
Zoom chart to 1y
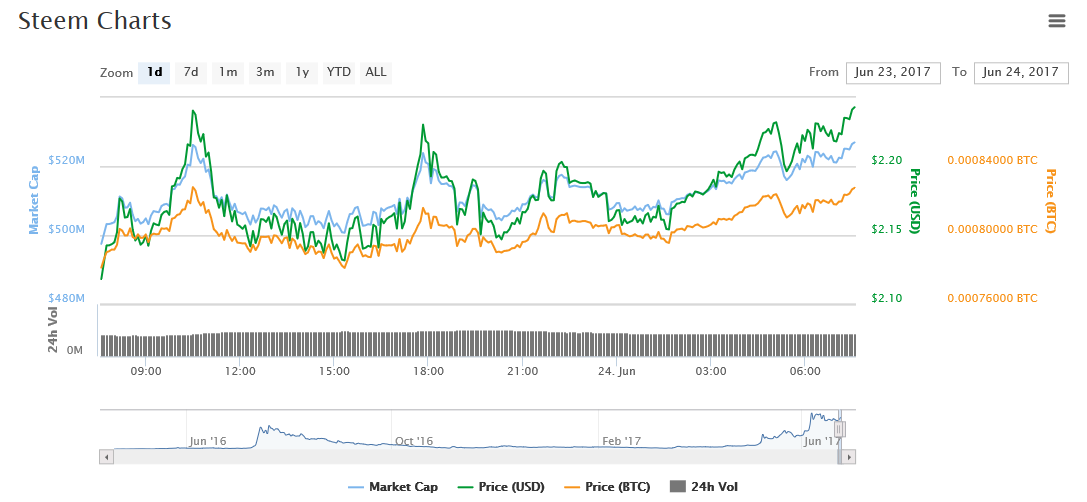301,72
